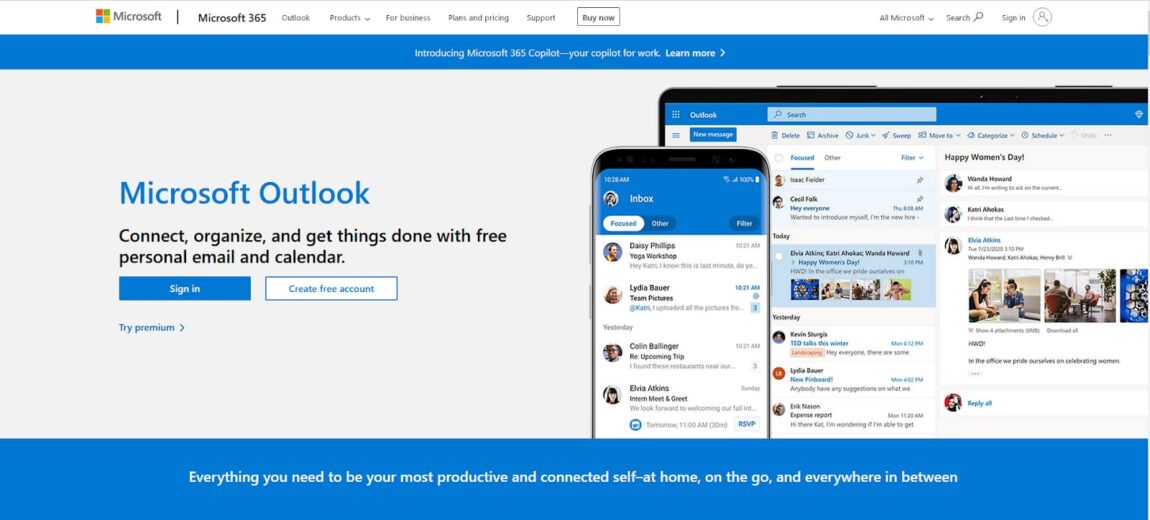Follow the Learn more link in Copilot banner
The width and height of the screenshot is (1150, 520).
(695, 53)
